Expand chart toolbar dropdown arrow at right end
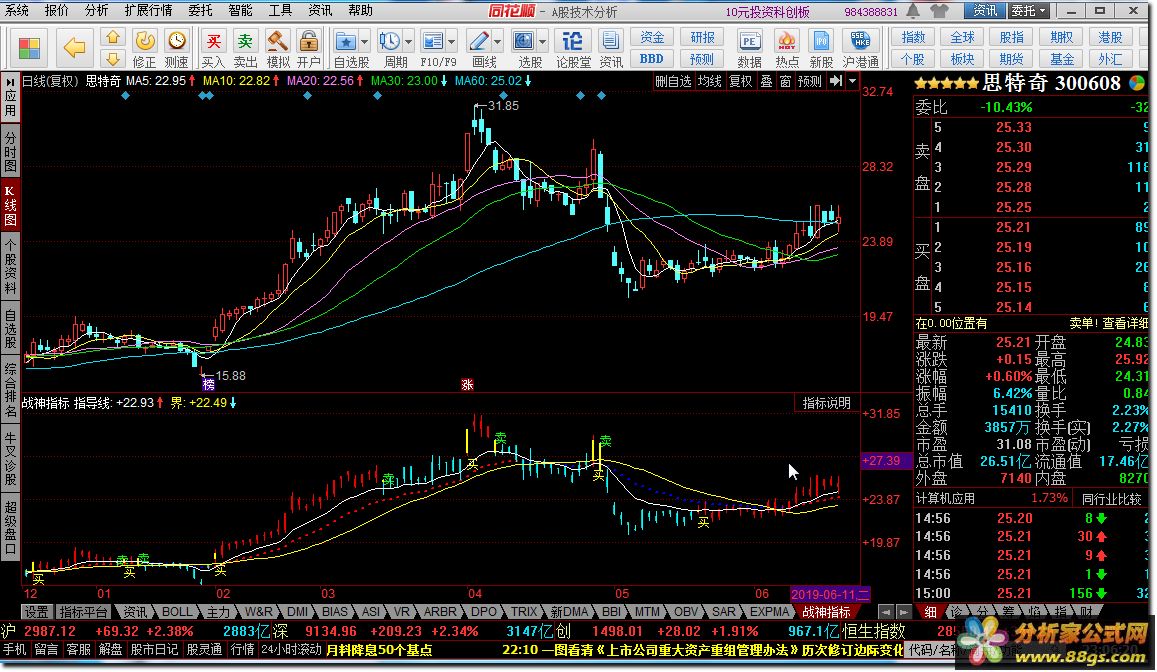 point(852,81)
